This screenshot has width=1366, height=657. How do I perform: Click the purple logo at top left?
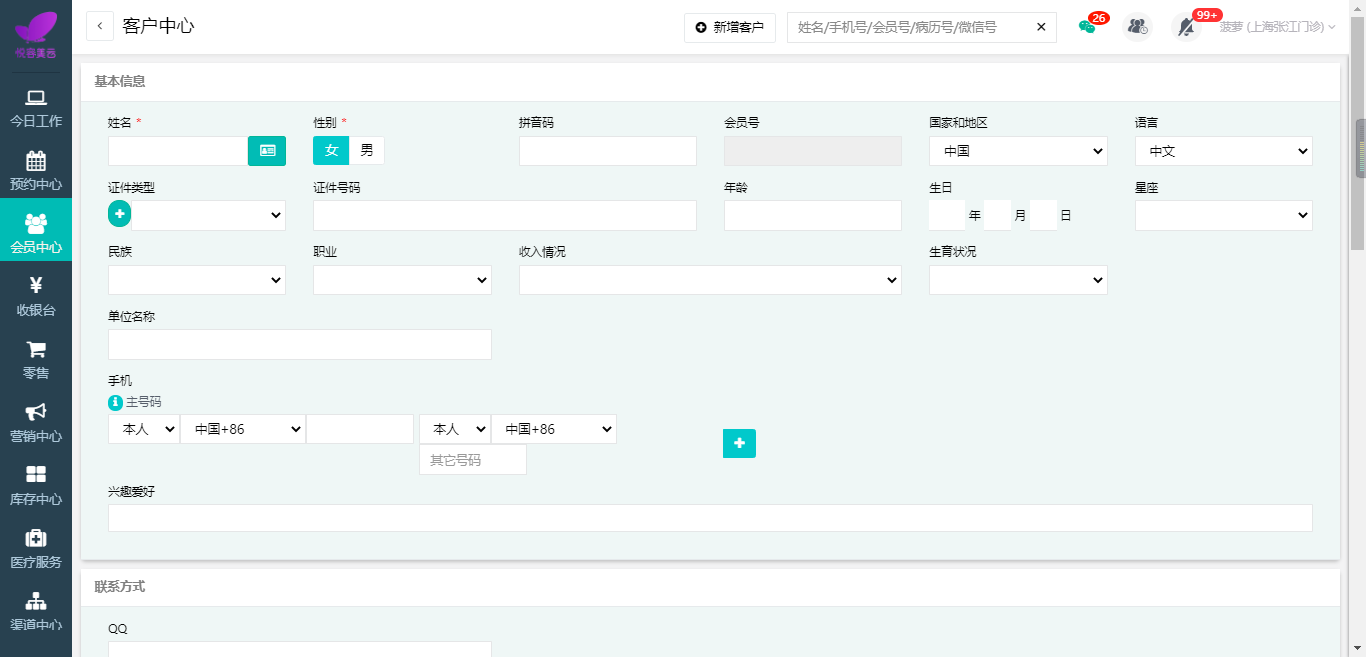click(36, 33)
